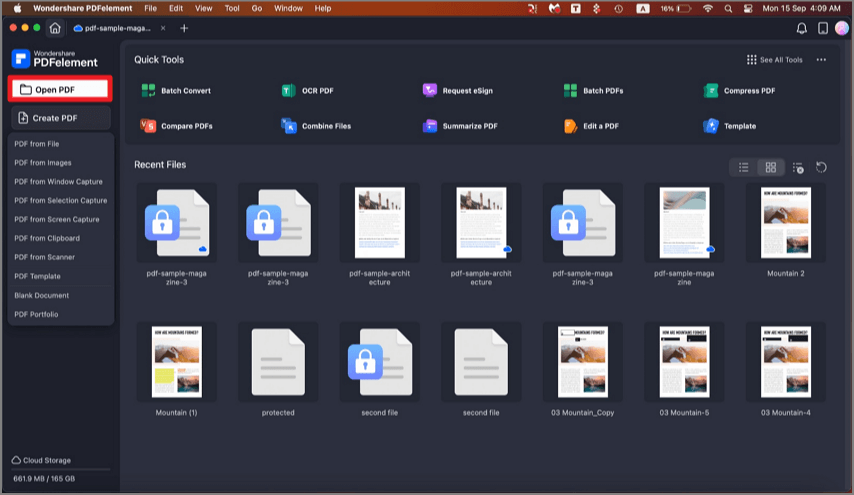Click the Edit a PDF tool

[x=591, y=126]
